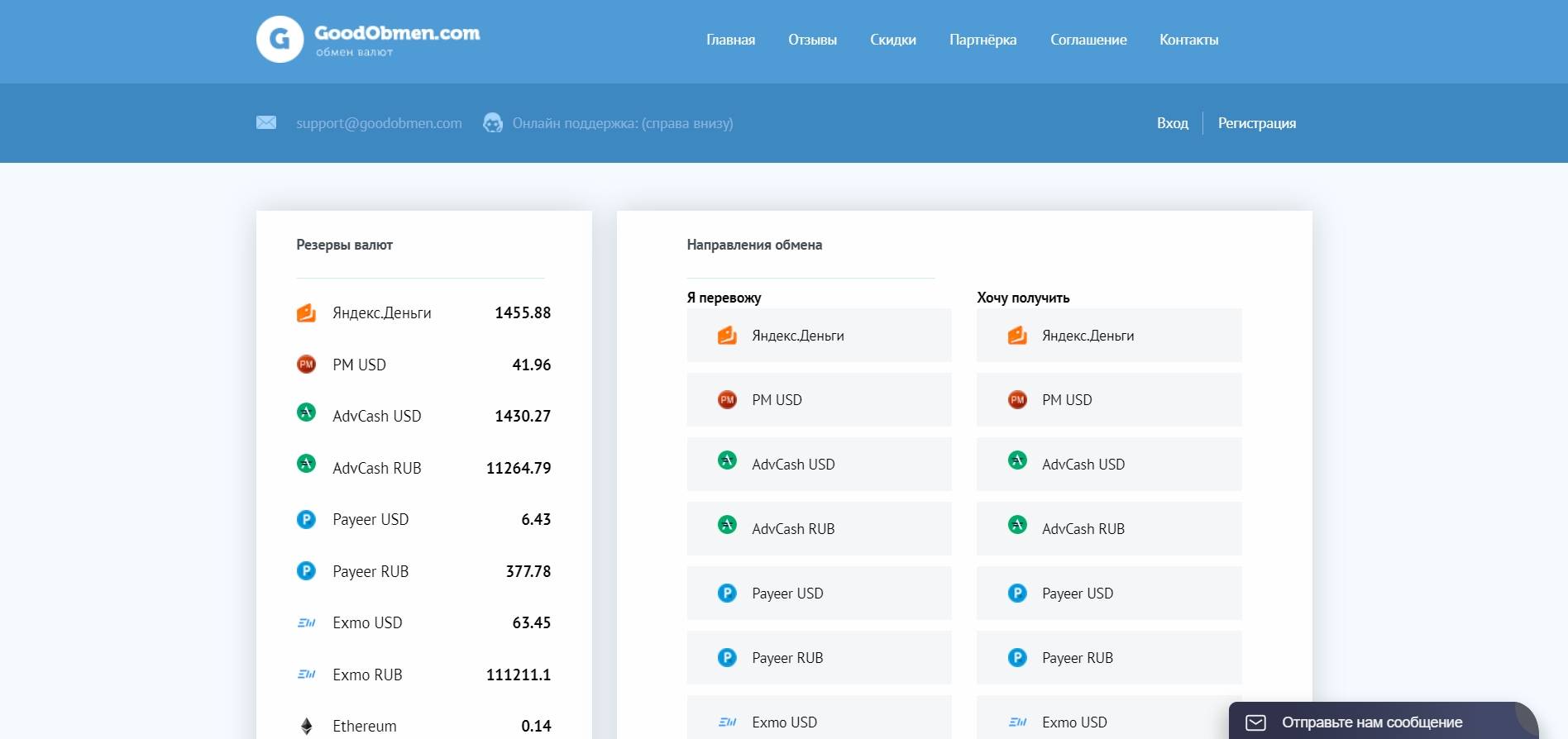The height and width of the screenshot is (739, 1568).
Task: Select Exmo USD under Я перевожу
Action: pyautogui.click(x=819, y=718)
